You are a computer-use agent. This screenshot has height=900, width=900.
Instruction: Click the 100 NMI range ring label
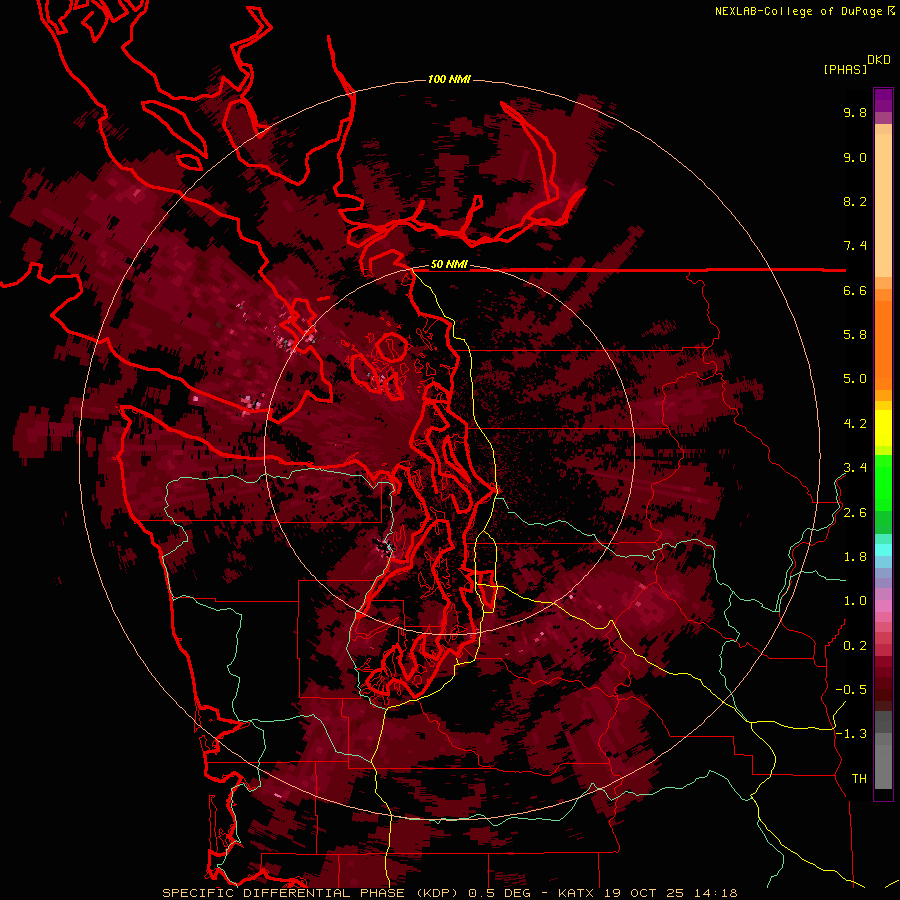click(x=449, y=79)
